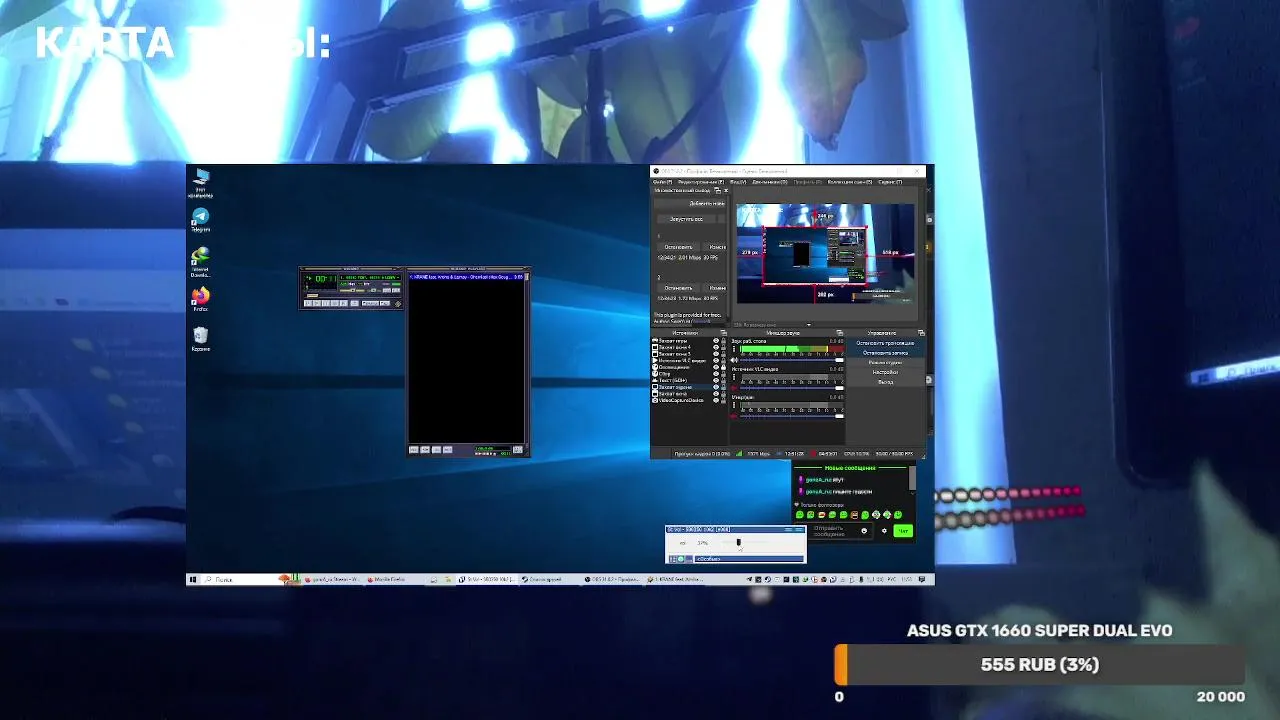Click Запустить все in multiple output dock
The width and height of the screenshot is (1280, 720).
click(686, 219)
